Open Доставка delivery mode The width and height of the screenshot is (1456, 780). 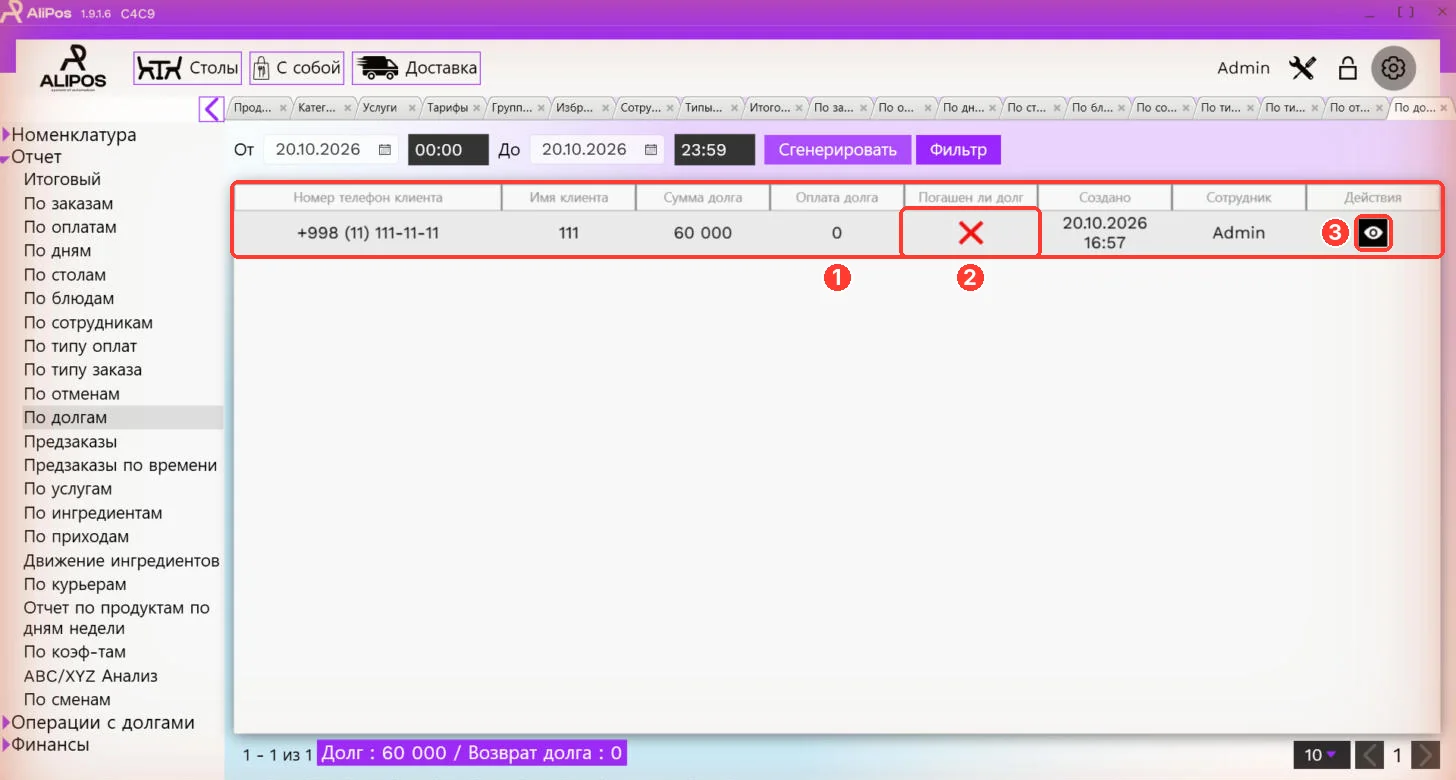point(416,68)
